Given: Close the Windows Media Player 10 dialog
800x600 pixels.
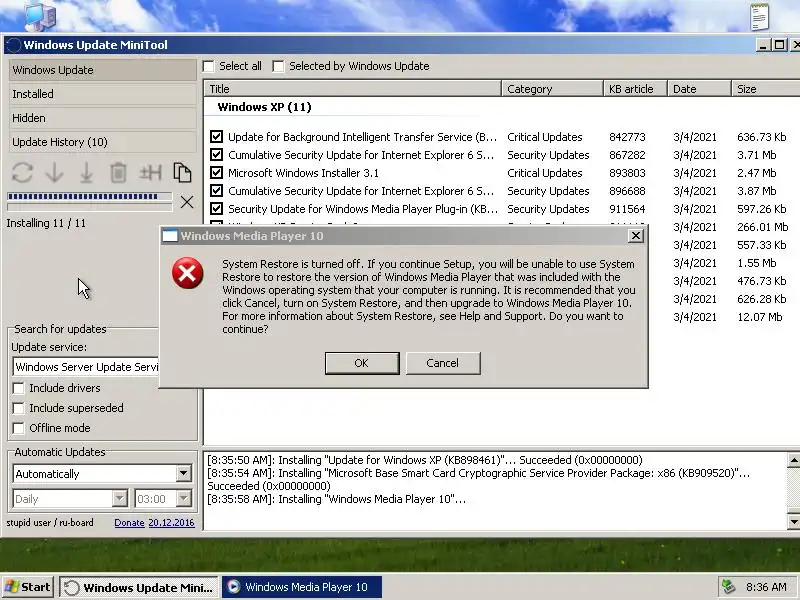Looking at the screenshot, I should click(636, 236).
